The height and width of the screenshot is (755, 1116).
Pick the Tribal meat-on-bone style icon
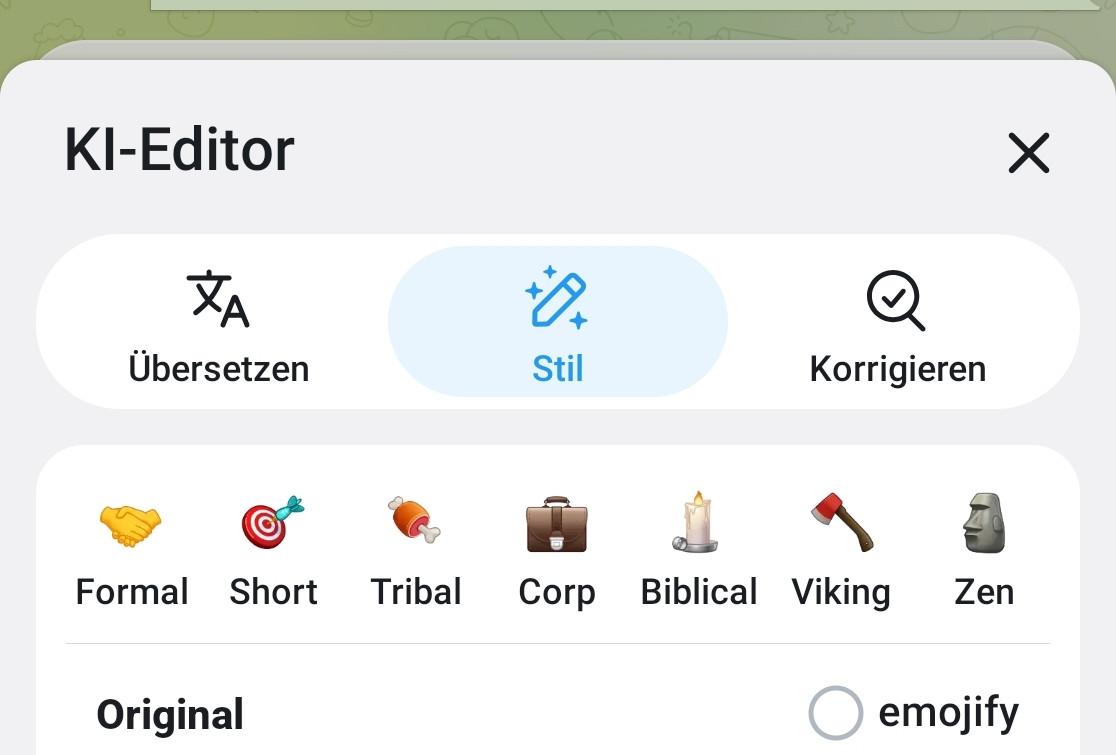point(415,521)
